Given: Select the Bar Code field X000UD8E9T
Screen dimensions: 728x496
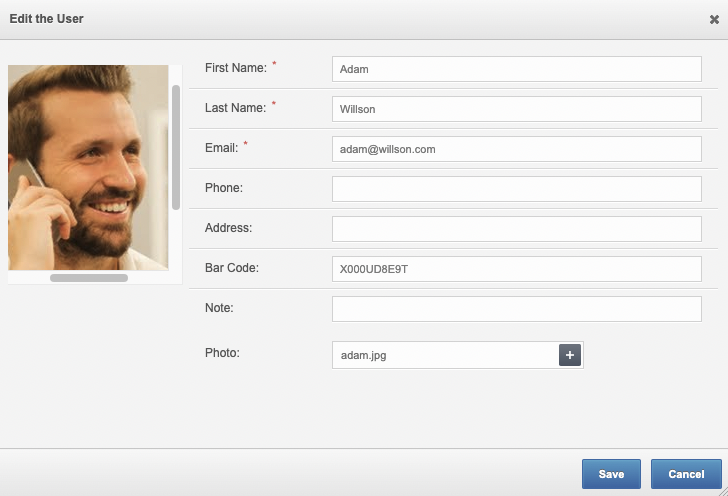Looking at the screenshot, I should 516,269.
